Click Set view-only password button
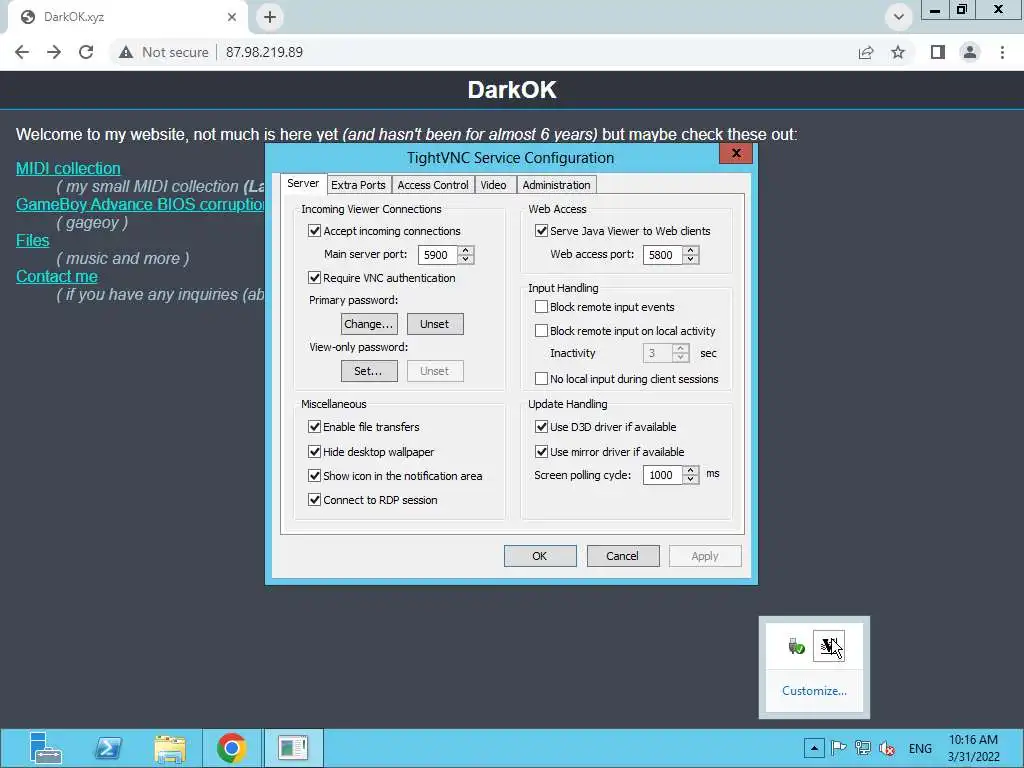The image size is (1024, 768). [x=369, y=371]
